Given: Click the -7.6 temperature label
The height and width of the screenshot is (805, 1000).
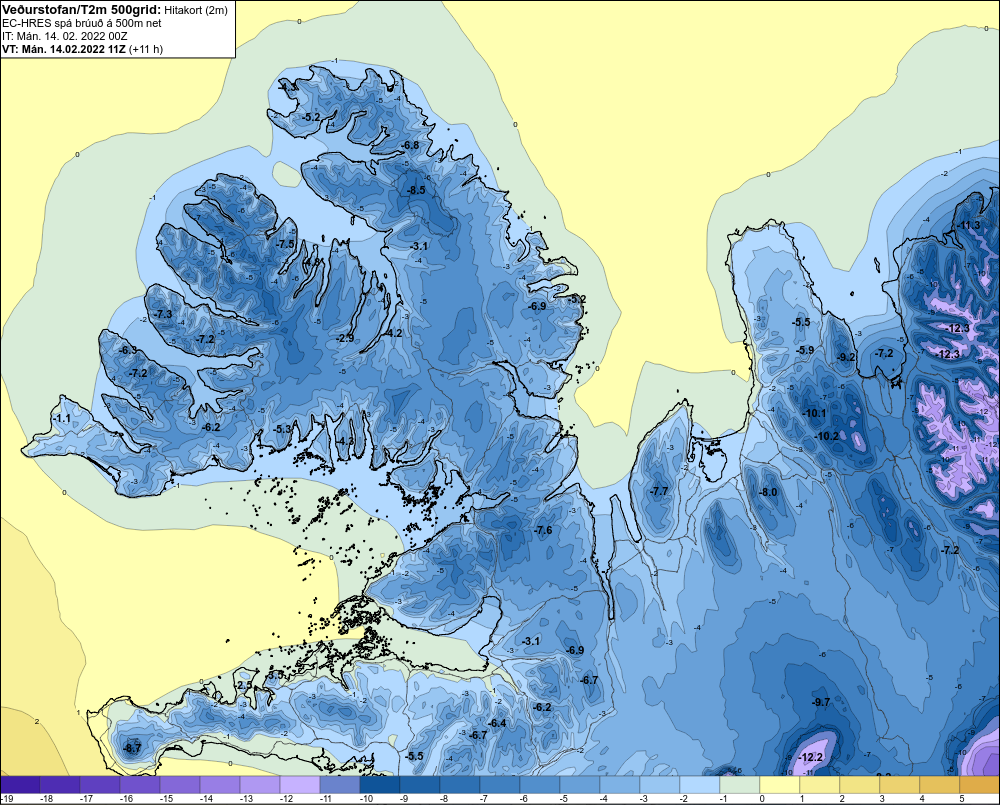Looking at the screenshot, I should click(543, 530).
